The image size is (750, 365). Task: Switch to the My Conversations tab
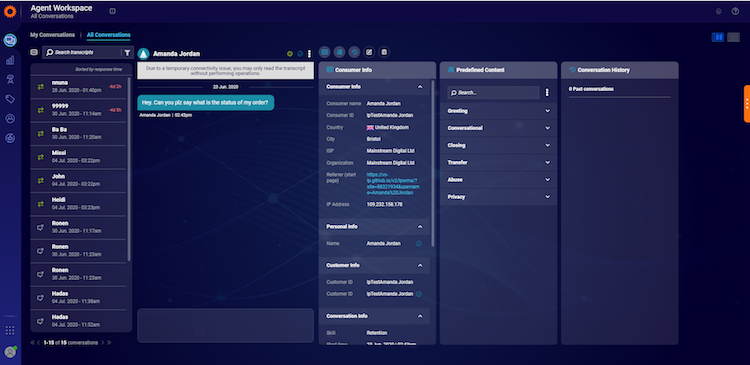click(x=53, y=35)
